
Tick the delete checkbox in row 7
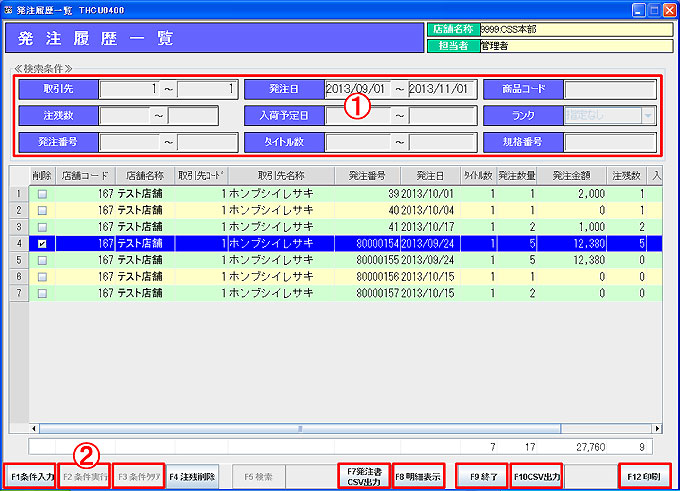coord(41,291)
